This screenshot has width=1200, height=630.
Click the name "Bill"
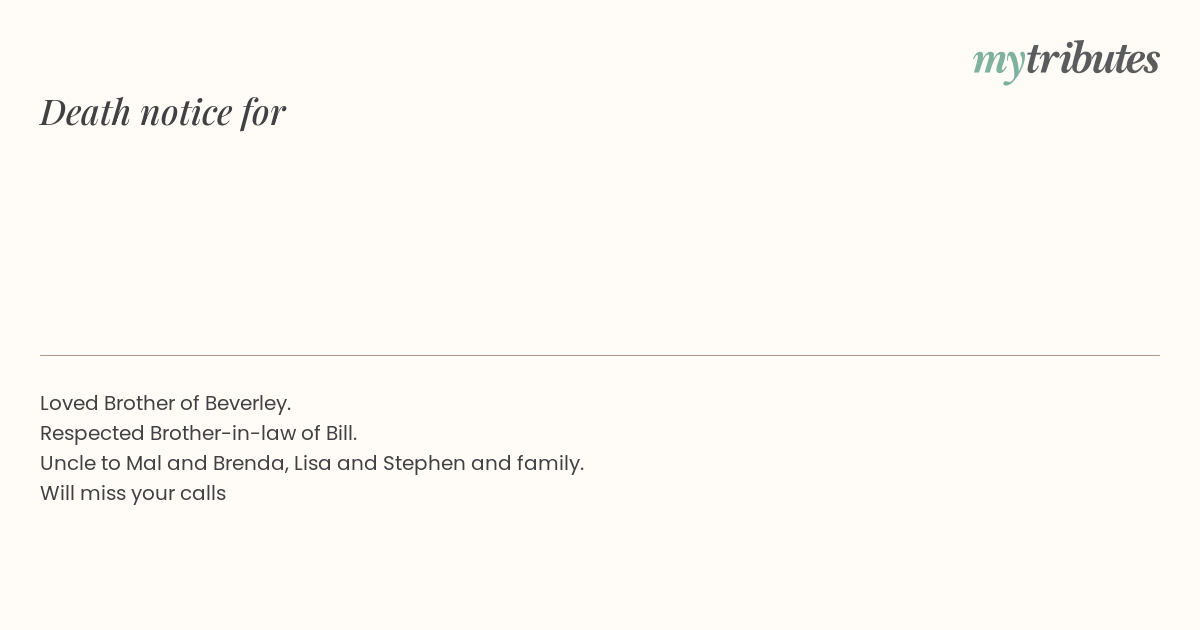coord(340,433)
